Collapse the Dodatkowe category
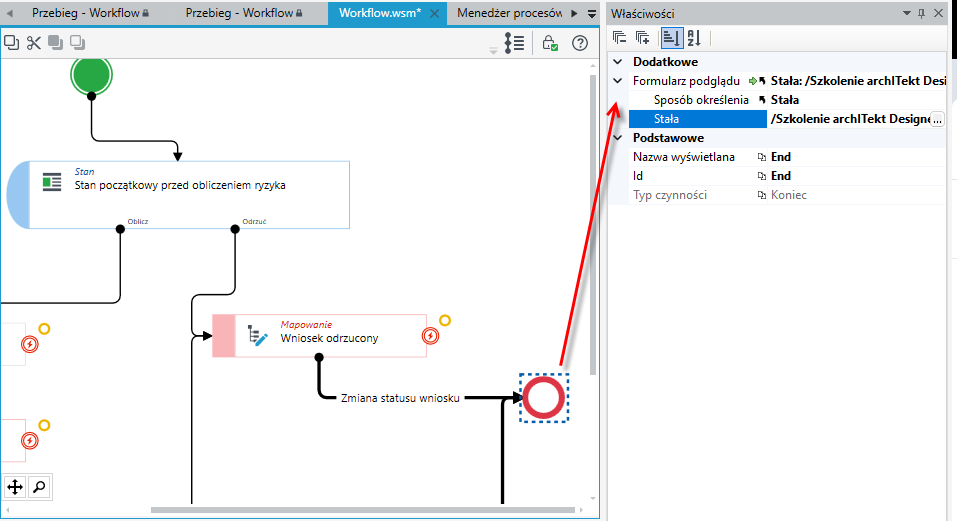The height and width of the screenshot is (521, 957). pyautogui.click(x=618, y=62)
